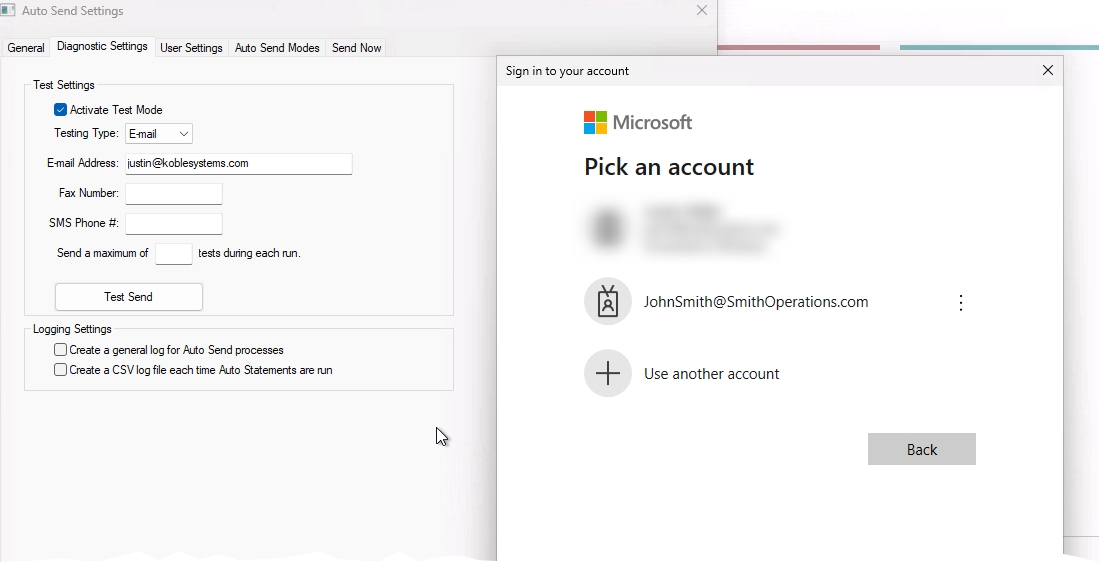
Task: Select JohnSmith@SmithOperations.com account
Action: click(x=756, y=302)
